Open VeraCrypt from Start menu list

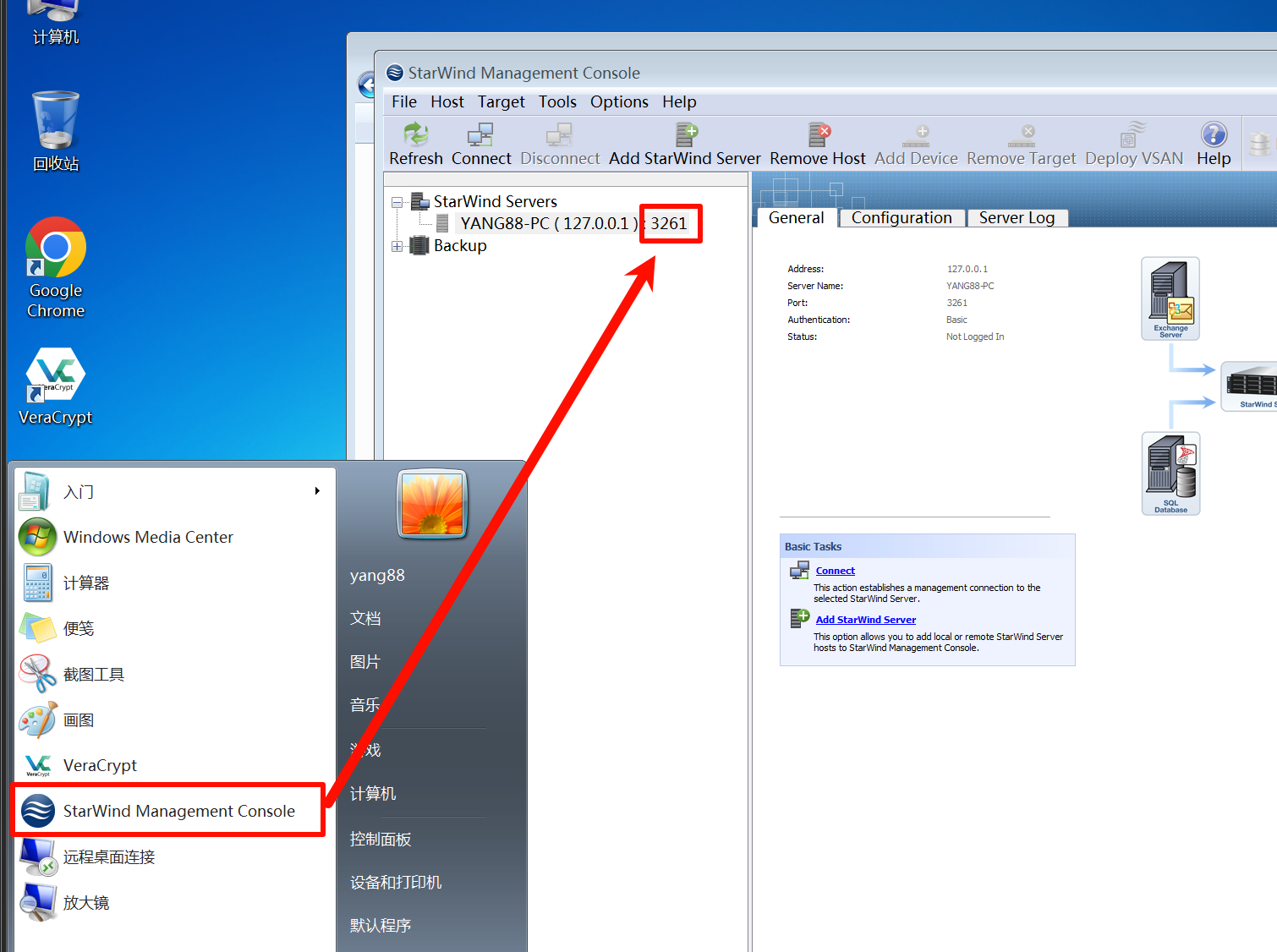pyautogui.click(x=175, y=765)
